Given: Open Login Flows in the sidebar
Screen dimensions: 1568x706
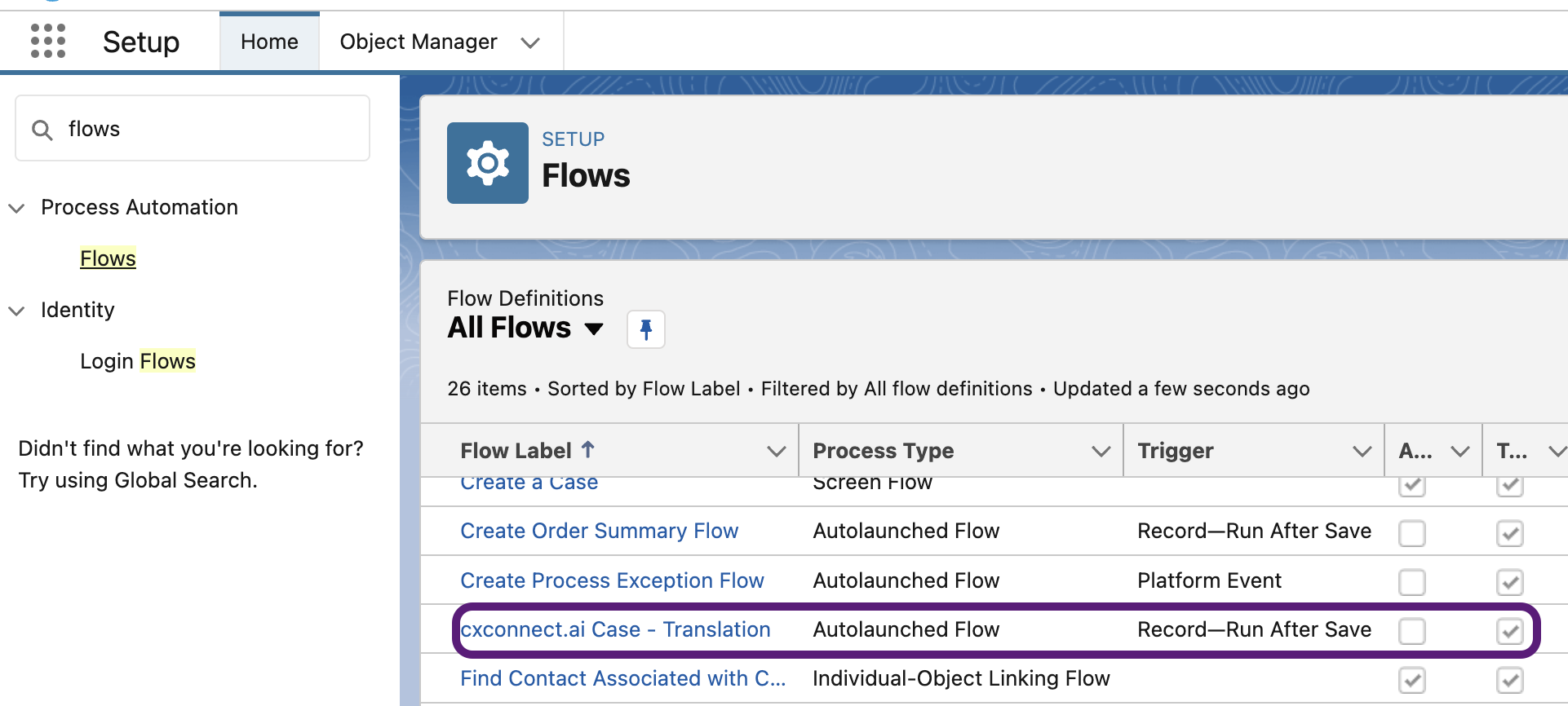Looking at the screenshot, I should [138, 361].
